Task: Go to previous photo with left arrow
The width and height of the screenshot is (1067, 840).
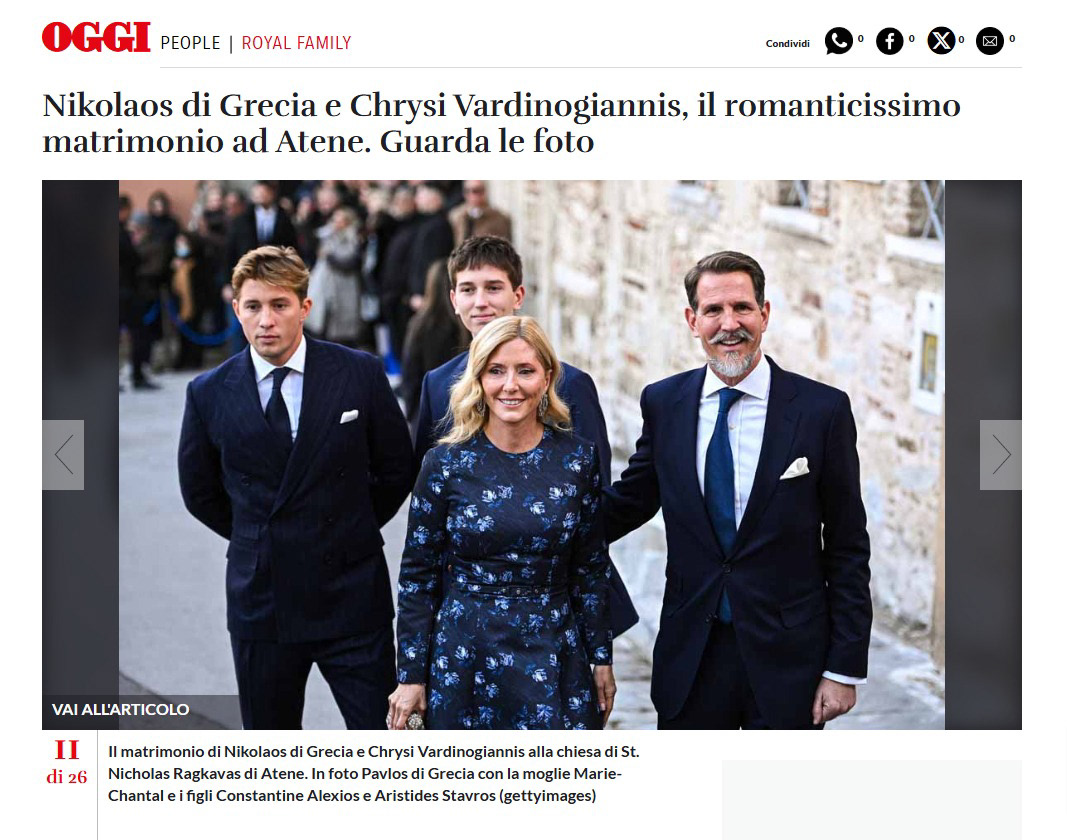Action: click(x=63, y=455)
